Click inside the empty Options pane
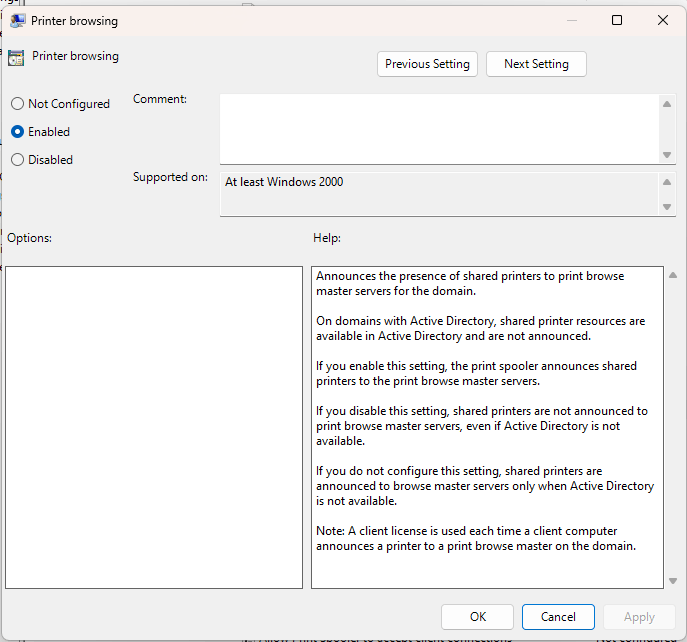687x642 pixels. click(154, 427)
